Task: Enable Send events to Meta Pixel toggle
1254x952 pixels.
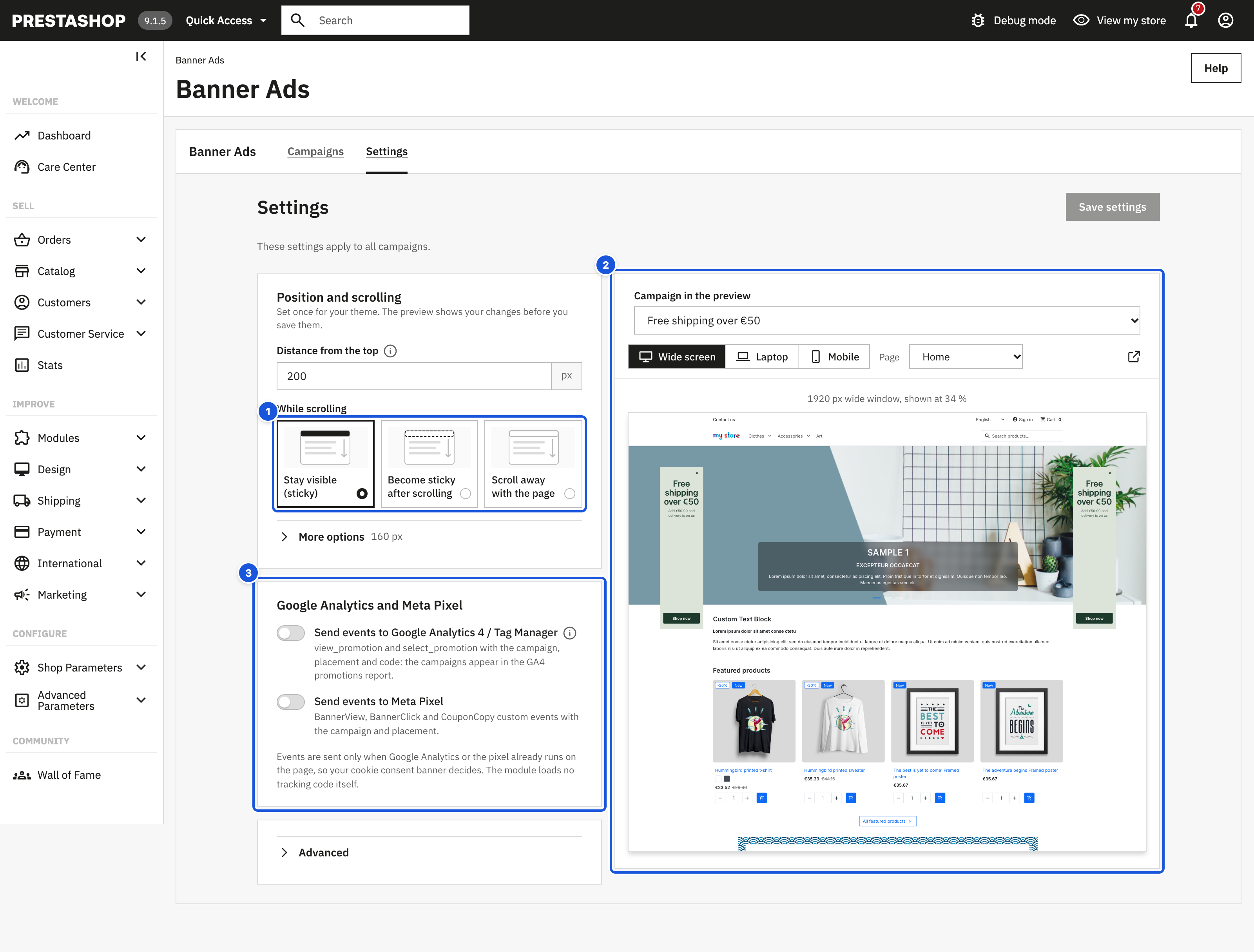Action: [291, 702]
